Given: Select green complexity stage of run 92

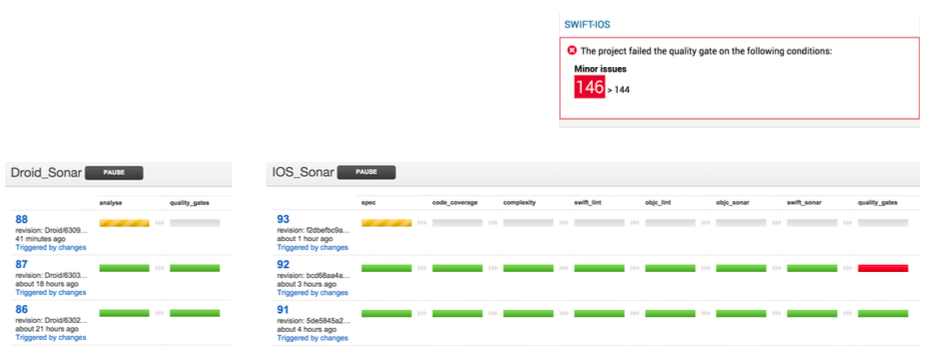Looking at the screenshot, I should tap(529, 268).
